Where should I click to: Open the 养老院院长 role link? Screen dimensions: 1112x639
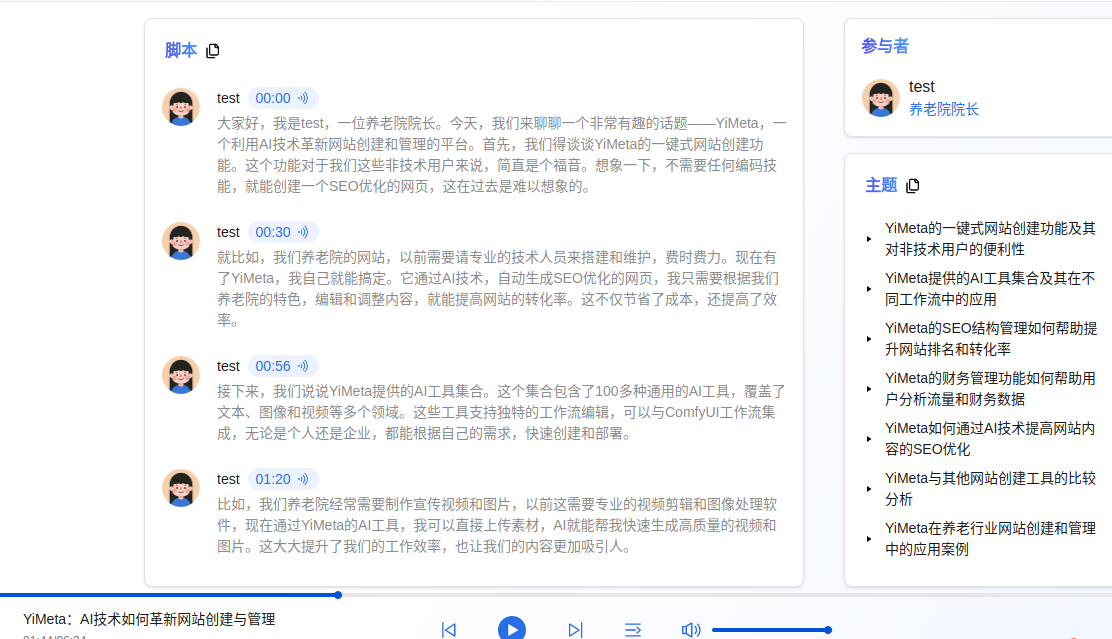[944, 109]
